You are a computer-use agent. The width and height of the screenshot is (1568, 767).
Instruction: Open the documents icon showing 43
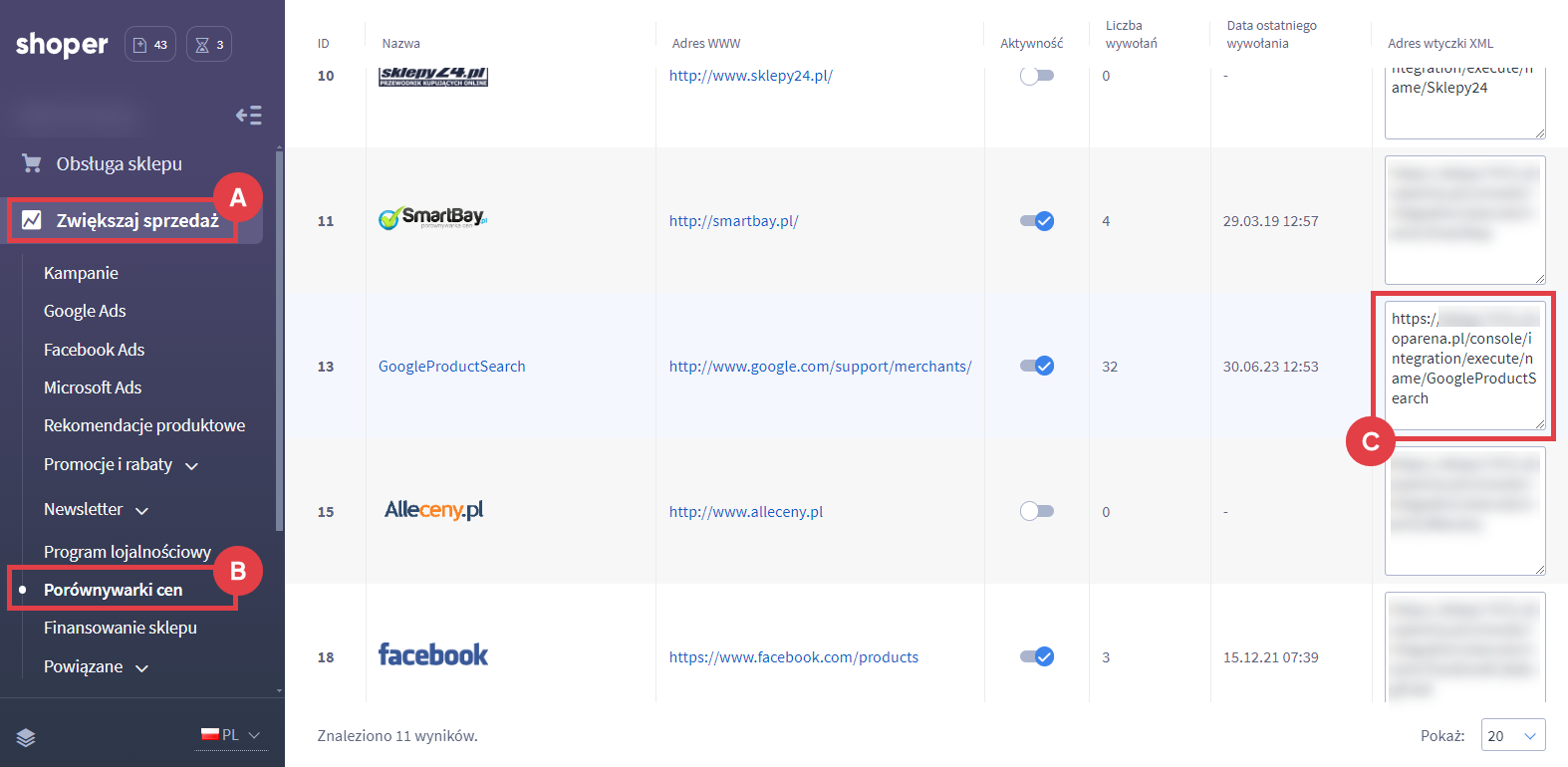point(149,44)
